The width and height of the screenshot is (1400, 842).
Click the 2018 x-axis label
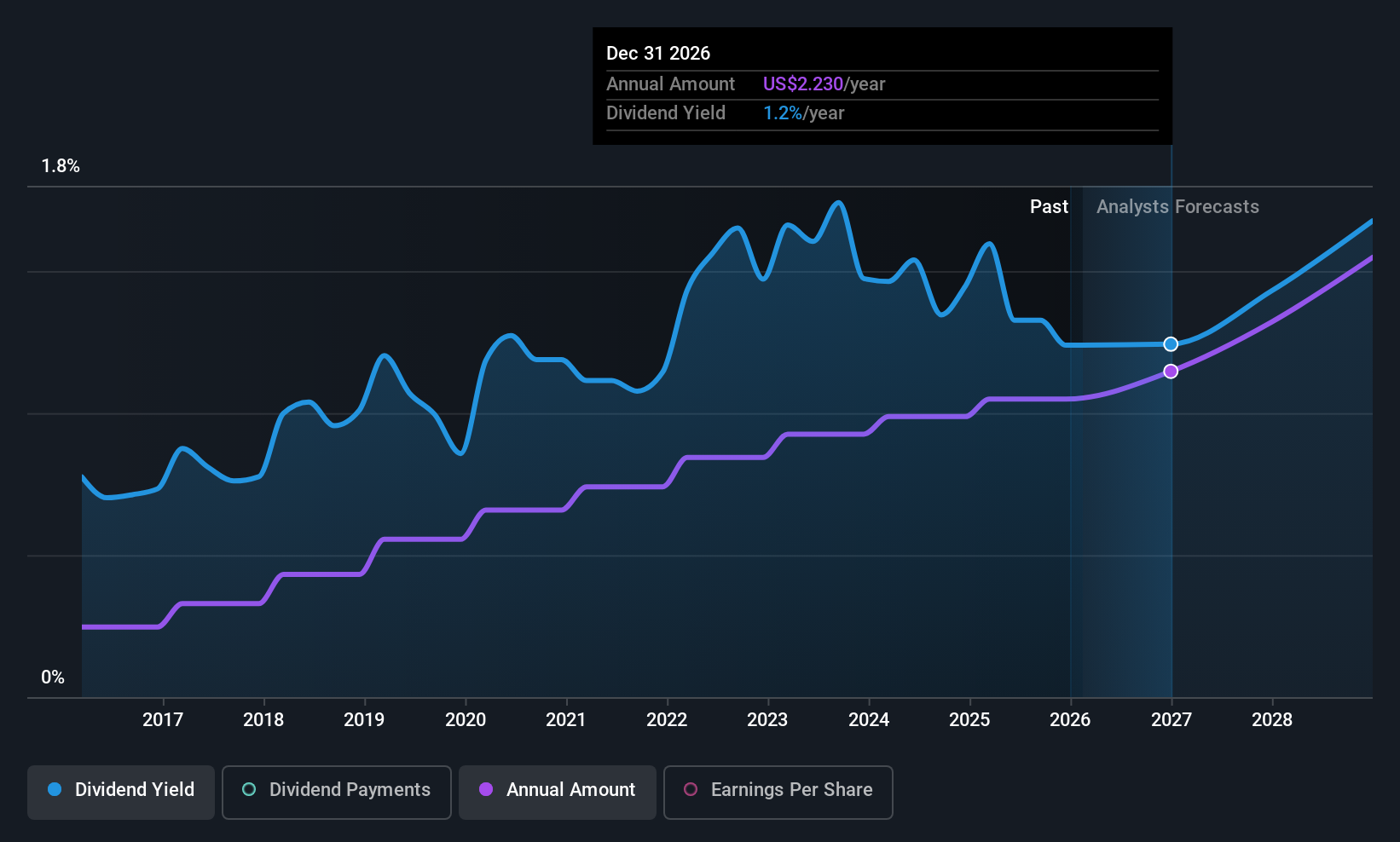(x=263, y=719)
